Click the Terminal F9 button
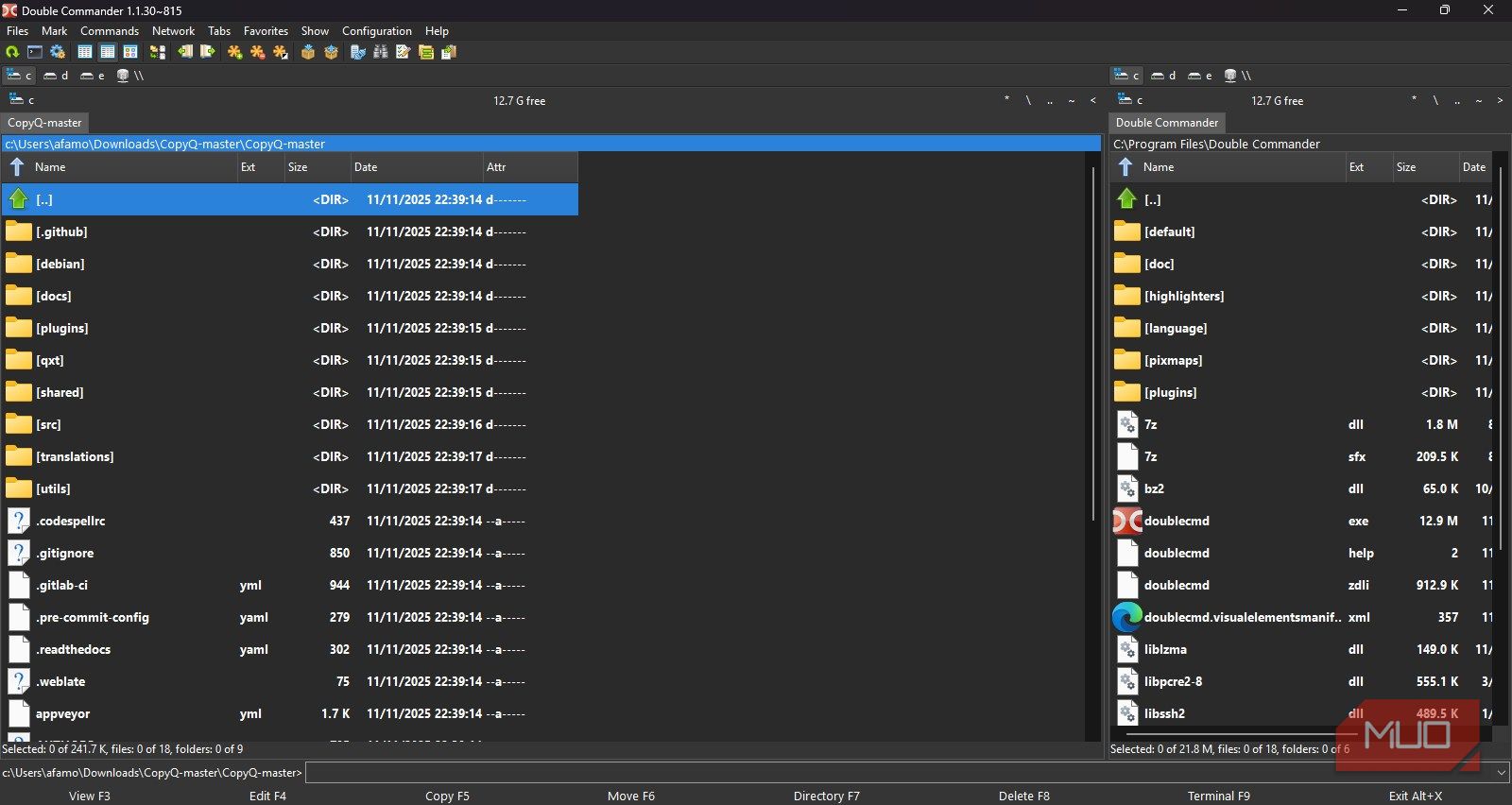 pyautogui.click(x=1219, y=796)
